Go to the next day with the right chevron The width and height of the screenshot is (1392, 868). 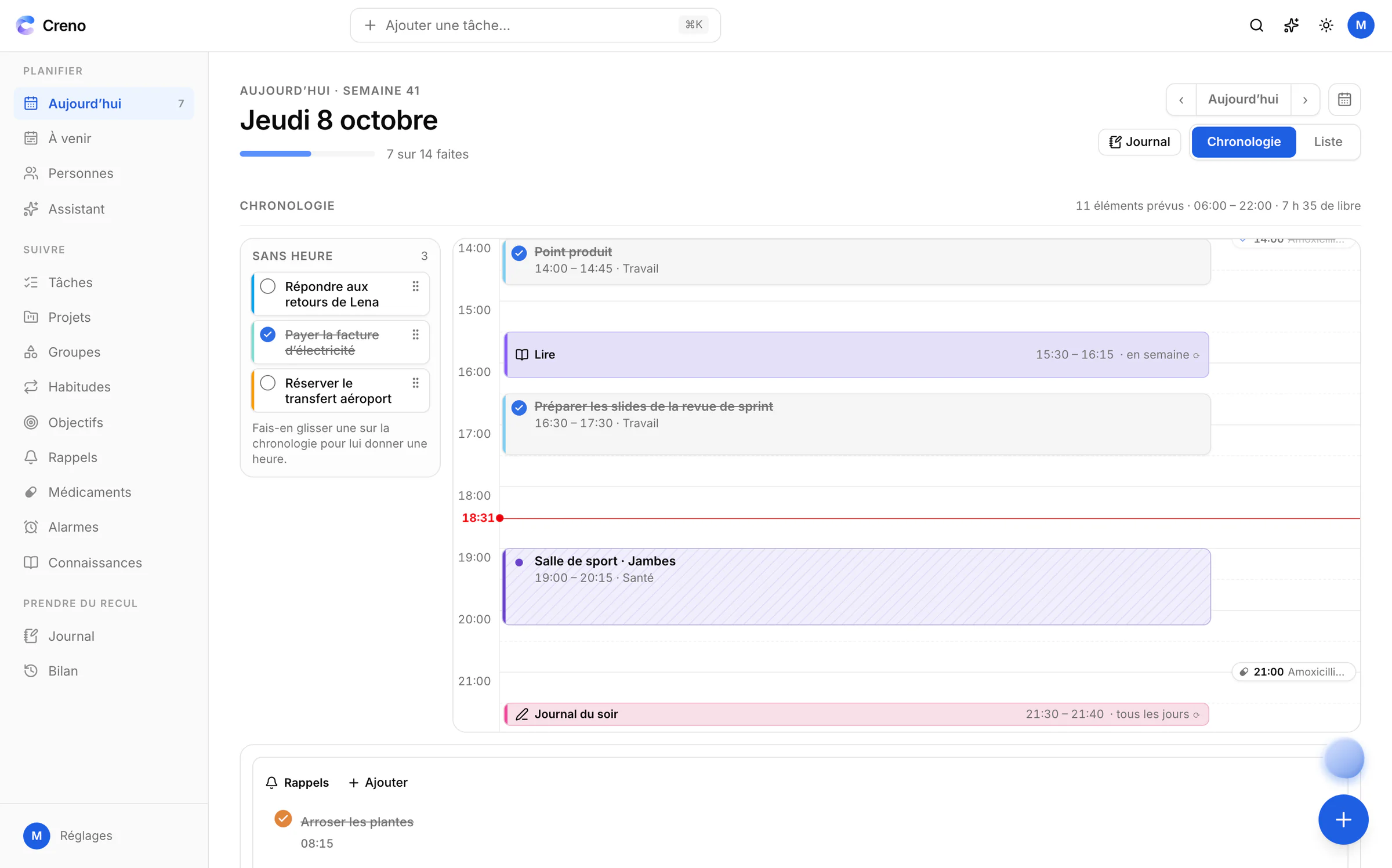point(1305,100)
